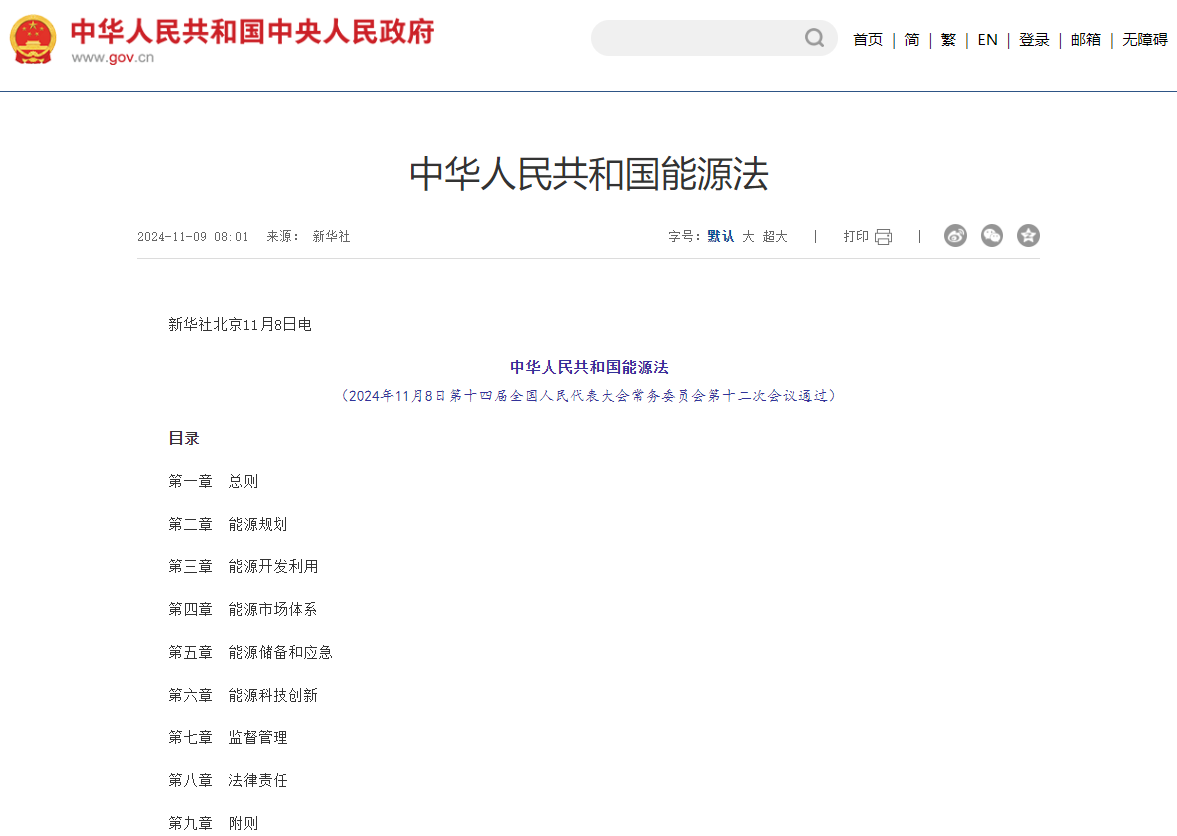Click inside the search input box
The image size is (1177, 836).
(700, 38)
